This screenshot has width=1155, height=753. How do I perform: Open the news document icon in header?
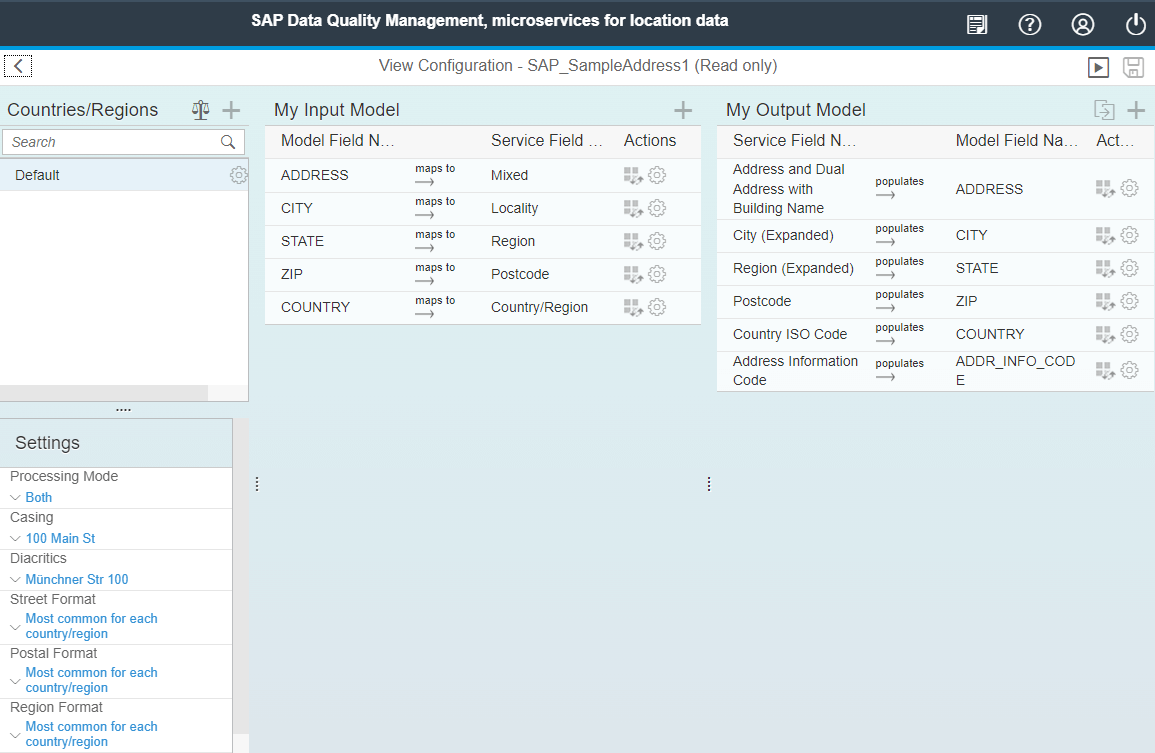point(977,25)
